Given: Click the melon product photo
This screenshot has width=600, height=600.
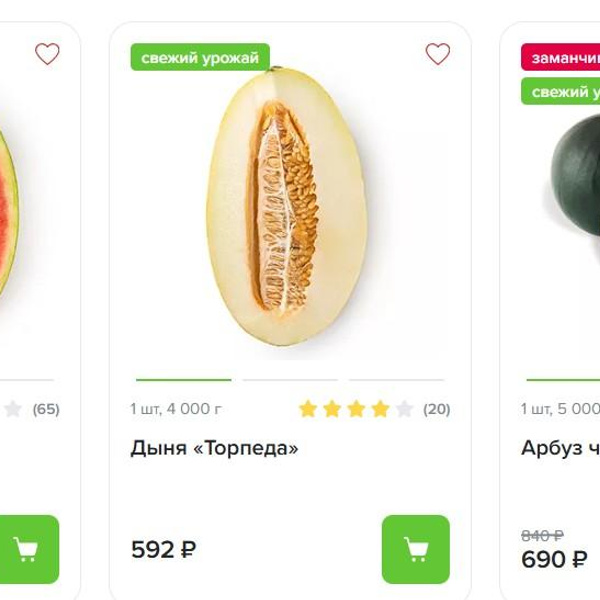Looking at the screenshot, I should [x=290, y=205].
